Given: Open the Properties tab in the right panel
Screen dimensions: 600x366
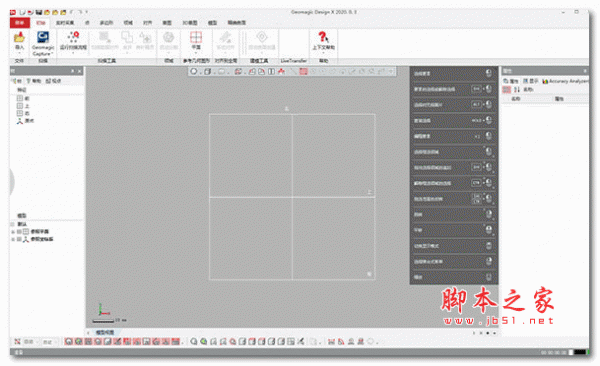Looking at the screenshot, I should tap(511, 81).
